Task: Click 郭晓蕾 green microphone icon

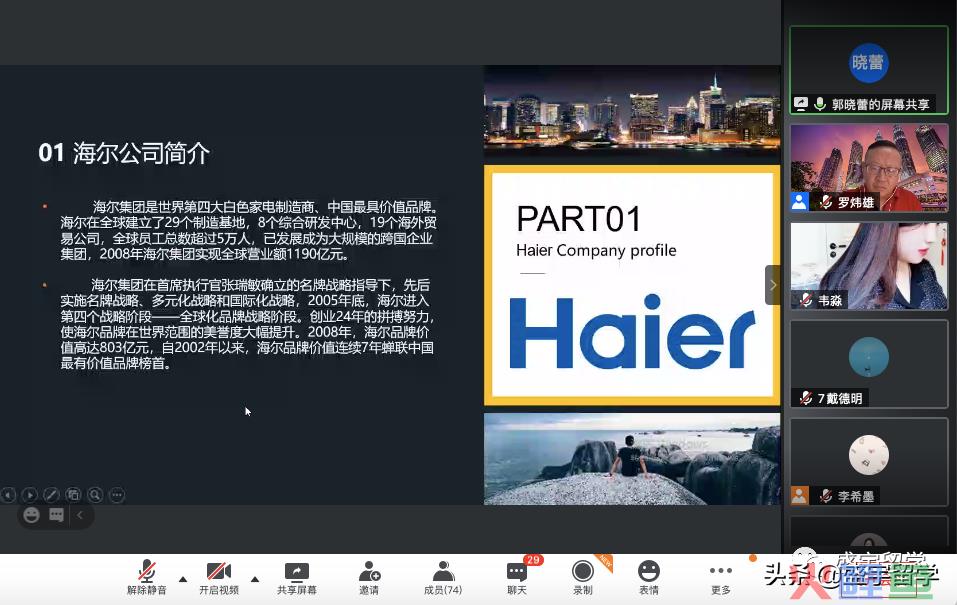Action: click(x=820, y=104)
